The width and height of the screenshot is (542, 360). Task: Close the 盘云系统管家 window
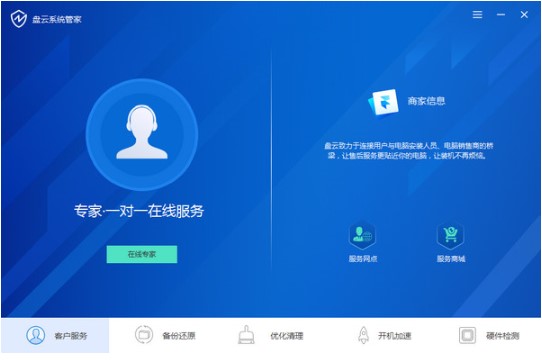pyautogui.click(x=524, y=15)
